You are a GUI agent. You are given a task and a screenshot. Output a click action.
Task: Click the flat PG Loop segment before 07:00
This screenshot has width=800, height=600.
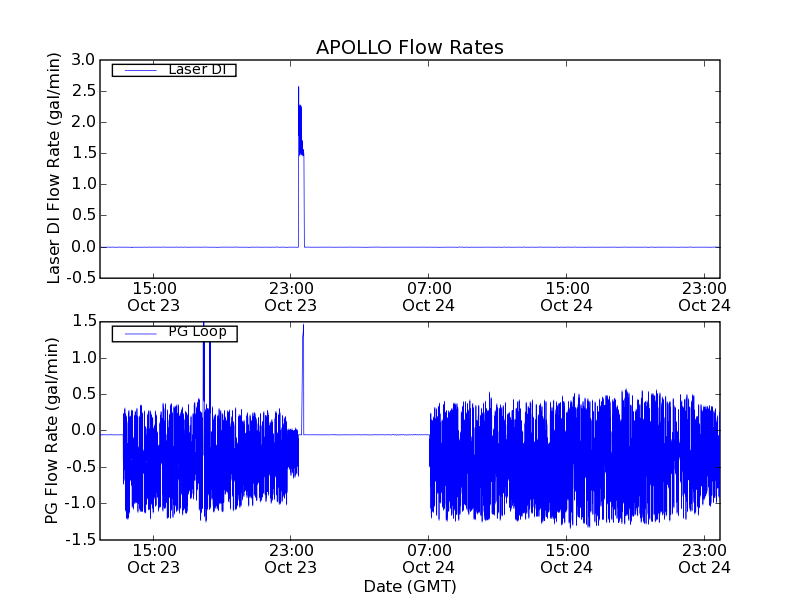366,435
